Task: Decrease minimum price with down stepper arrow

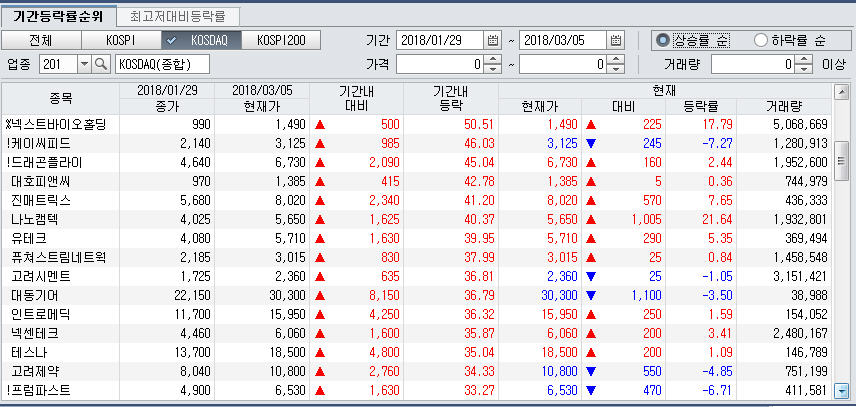Action: click(493, 69)
